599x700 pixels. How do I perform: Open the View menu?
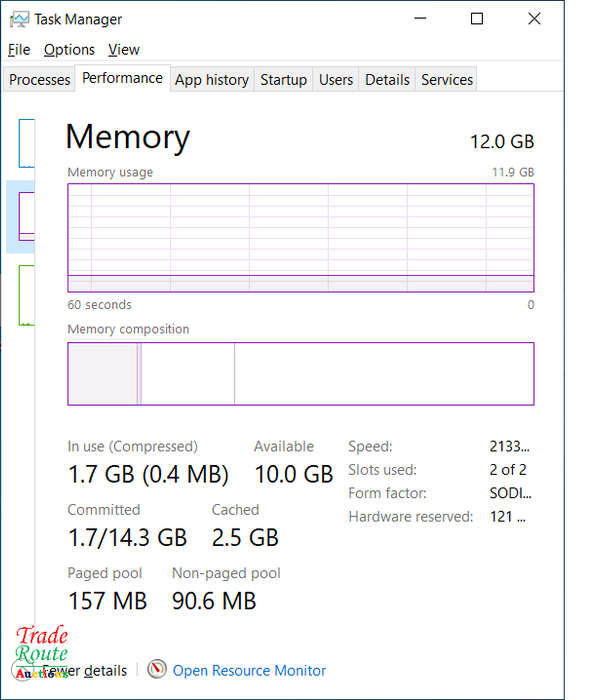[x=124, y=50]
